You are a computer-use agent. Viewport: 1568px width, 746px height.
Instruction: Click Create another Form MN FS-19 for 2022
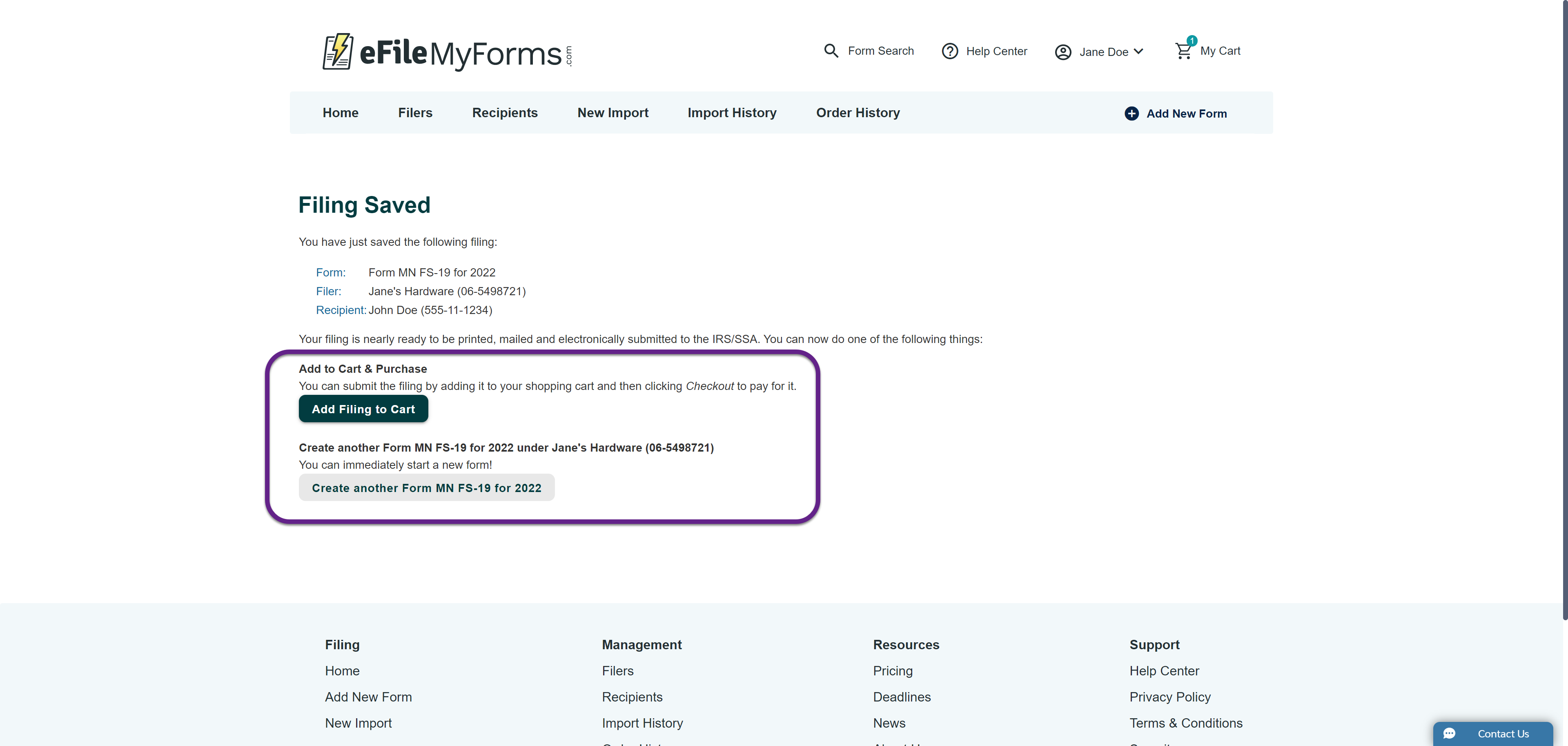click(427, 488)
